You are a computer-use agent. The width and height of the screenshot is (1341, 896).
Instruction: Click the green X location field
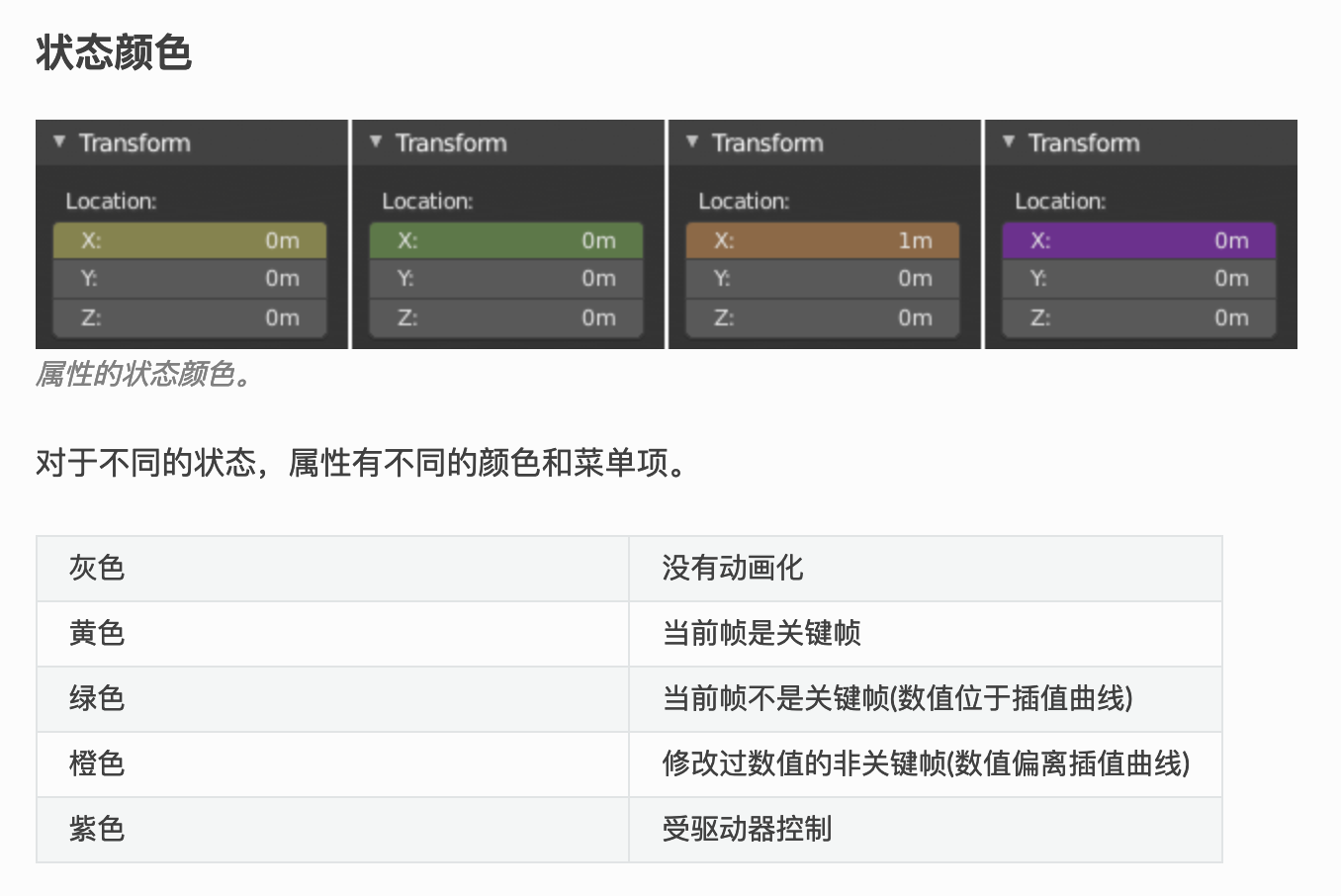pyautogui.click(x=505, y=240)
